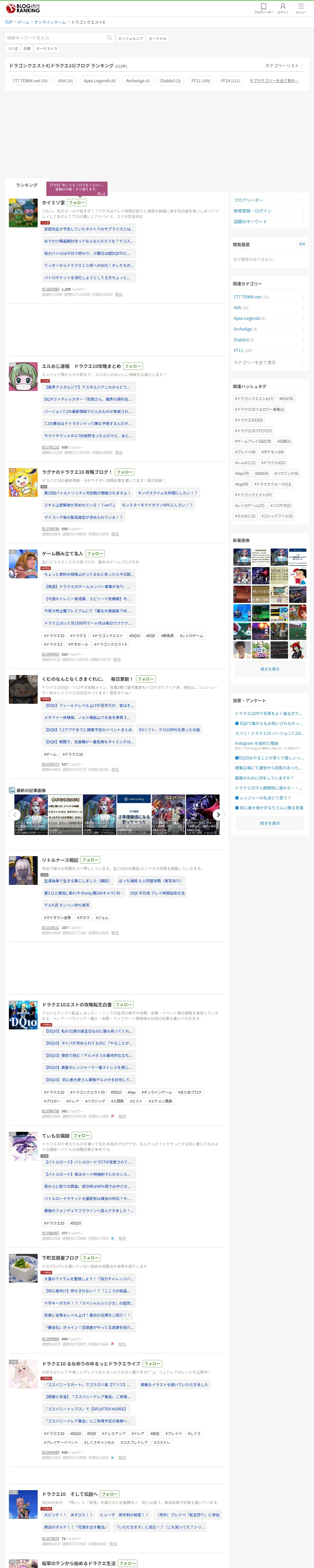The image size is (314, 1568).
Task: Open hashtag #ff14(74) in sidebar
Action: (287, 399)
